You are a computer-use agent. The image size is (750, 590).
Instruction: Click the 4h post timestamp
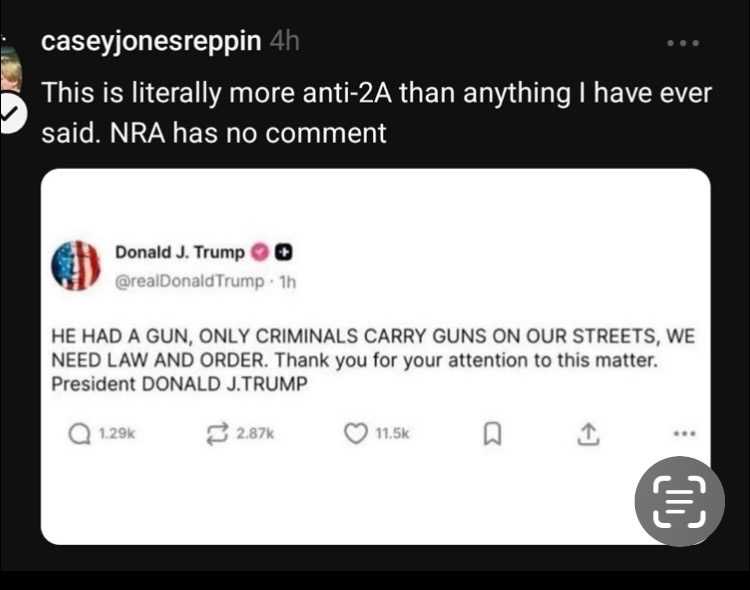284,42
